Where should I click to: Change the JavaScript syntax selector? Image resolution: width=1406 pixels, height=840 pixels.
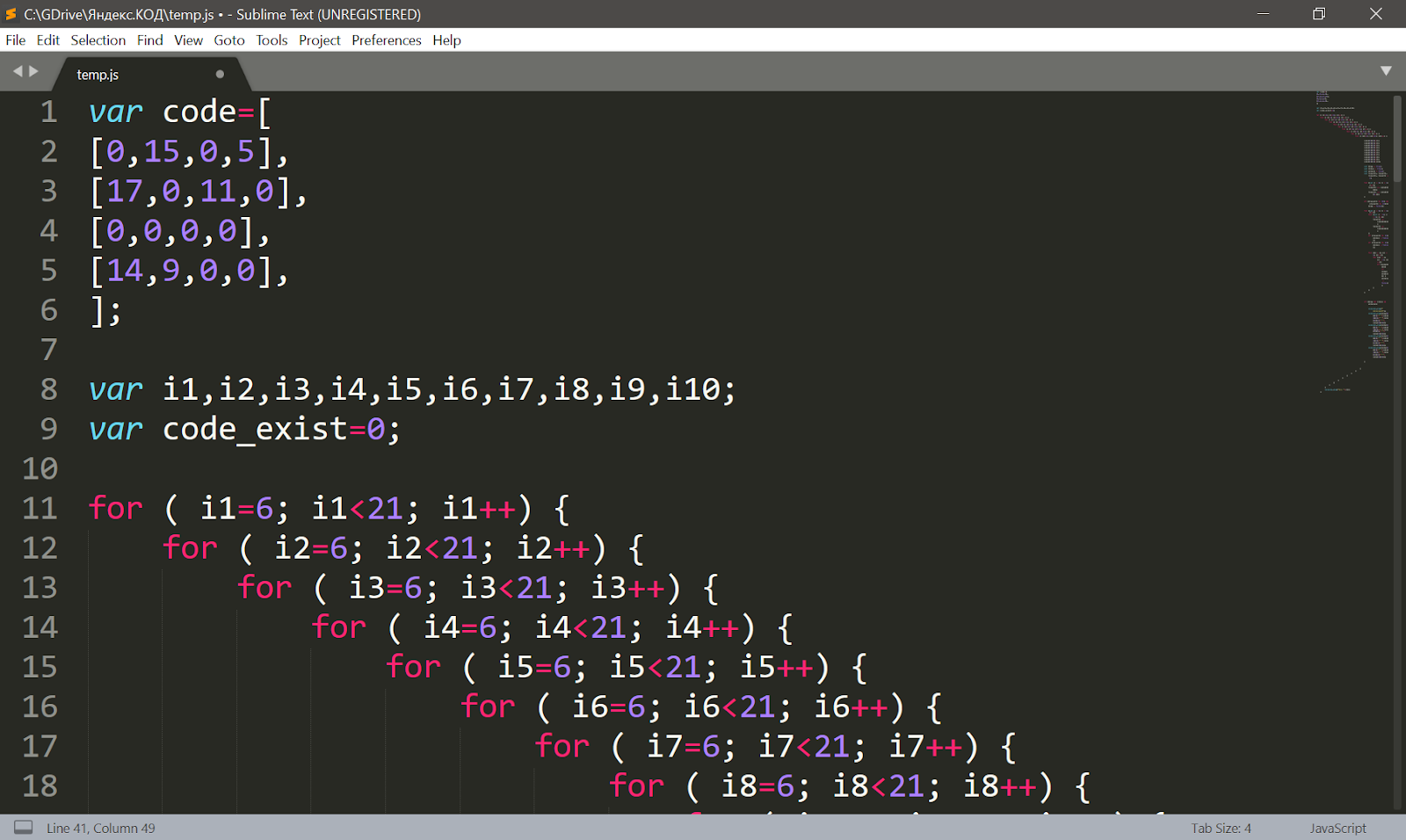1337,828
